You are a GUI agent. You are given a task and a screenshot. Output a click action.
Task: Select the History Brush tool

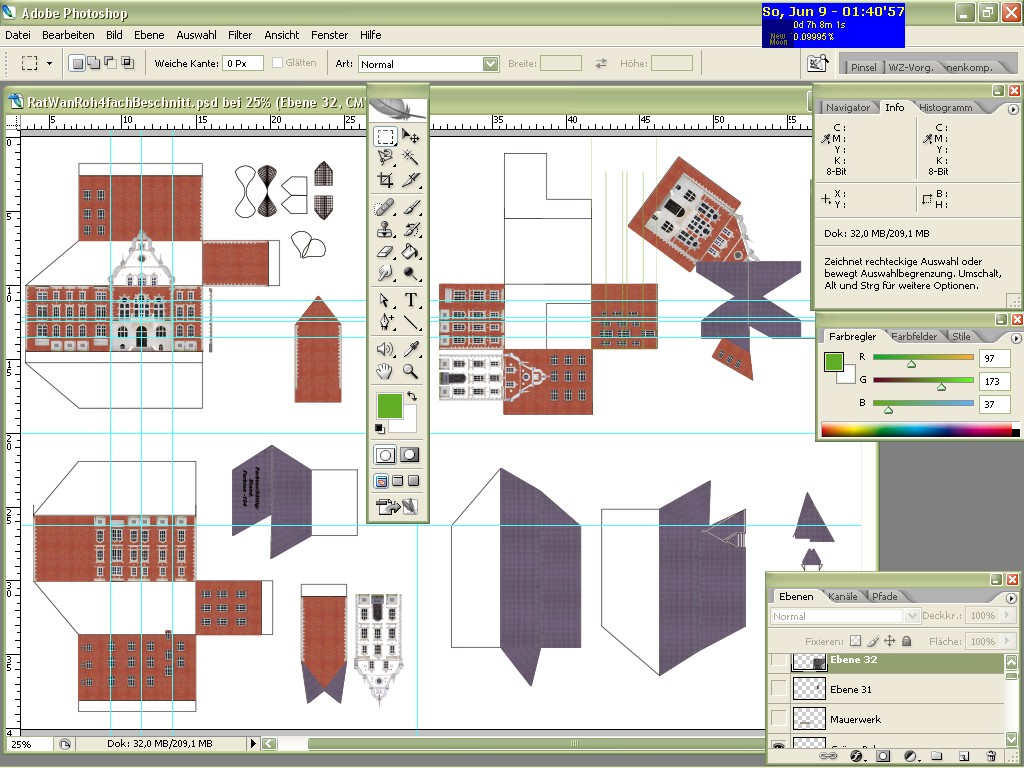(x=411, y=230)
